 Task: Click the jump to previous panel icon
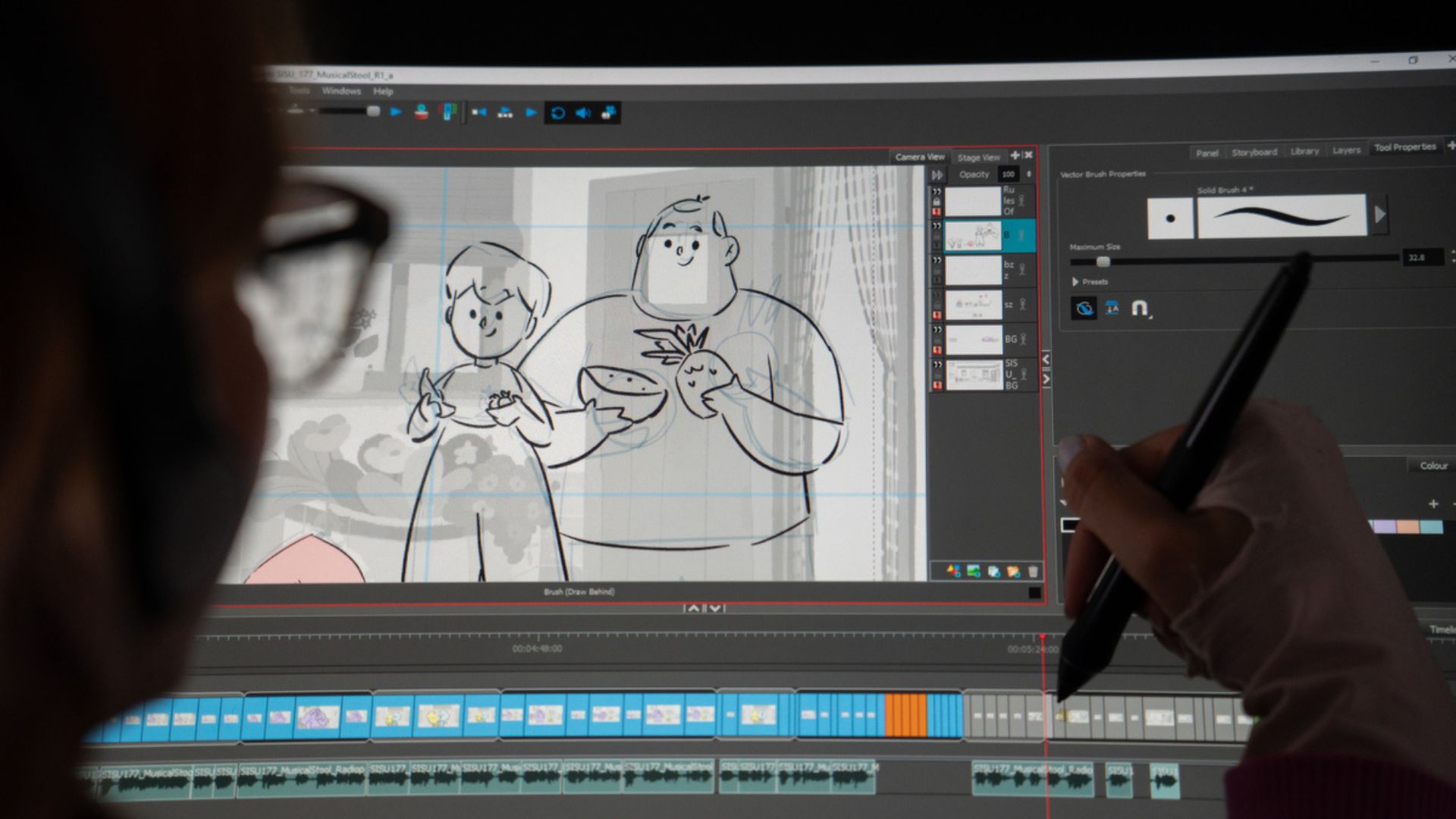click(479, 111)
